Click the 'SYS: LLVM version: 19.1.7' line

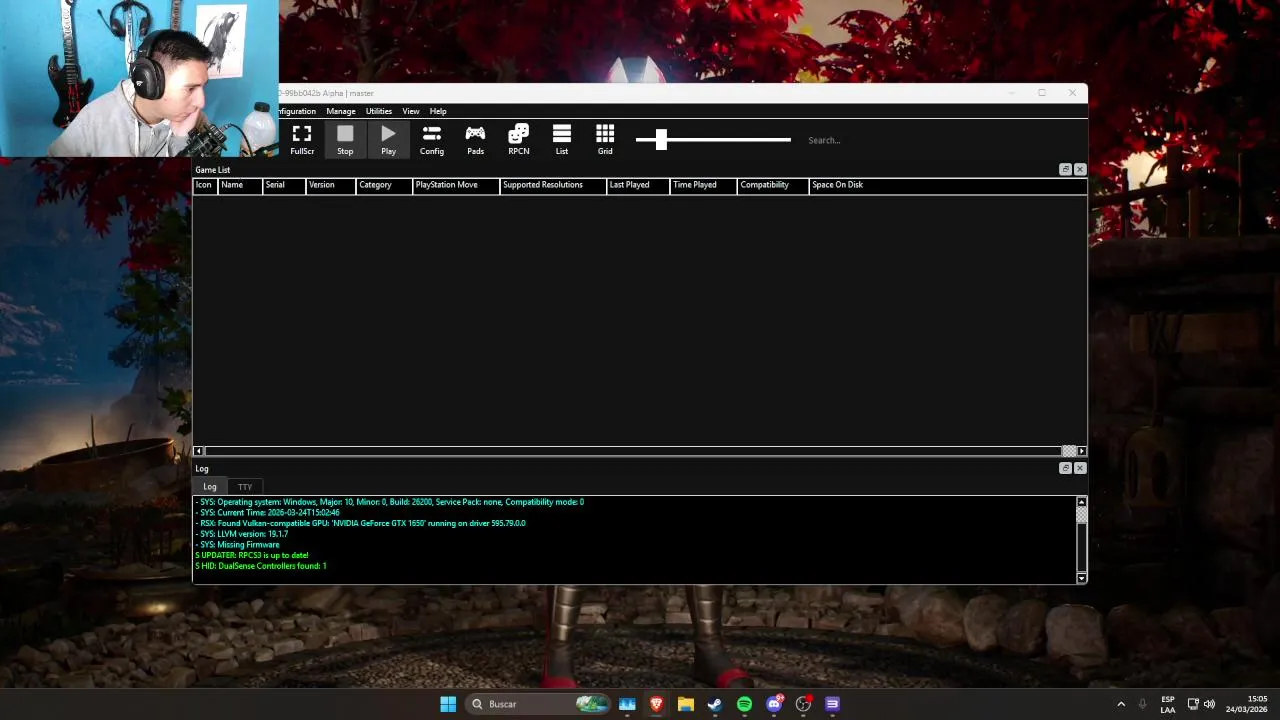241,534
